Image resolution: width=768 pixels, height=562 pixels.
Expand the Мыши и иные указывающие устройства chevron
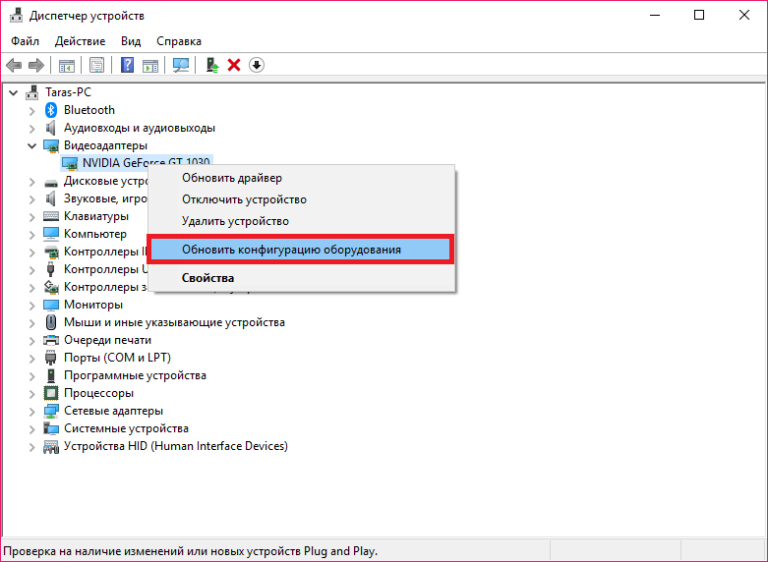pyautogui.click(x=32, y=323)
